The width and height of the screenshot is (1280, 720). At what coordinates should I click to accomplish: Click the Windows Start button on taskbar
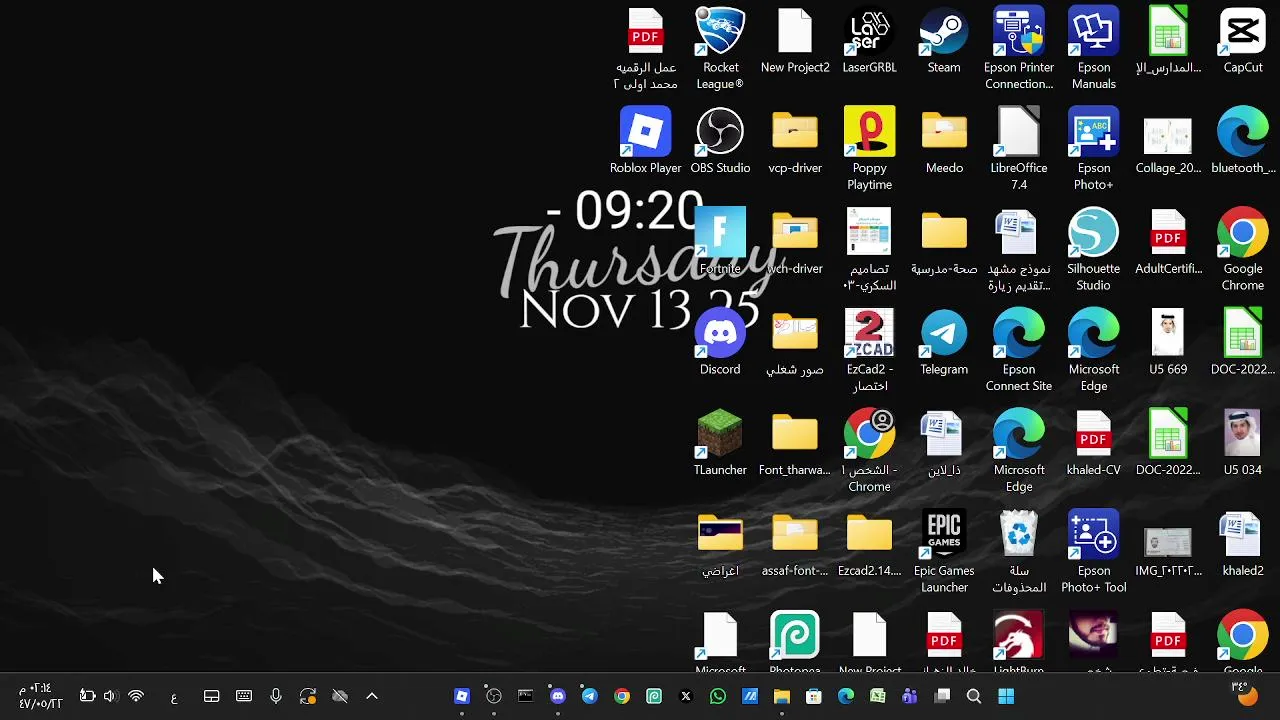[1006, 696]
